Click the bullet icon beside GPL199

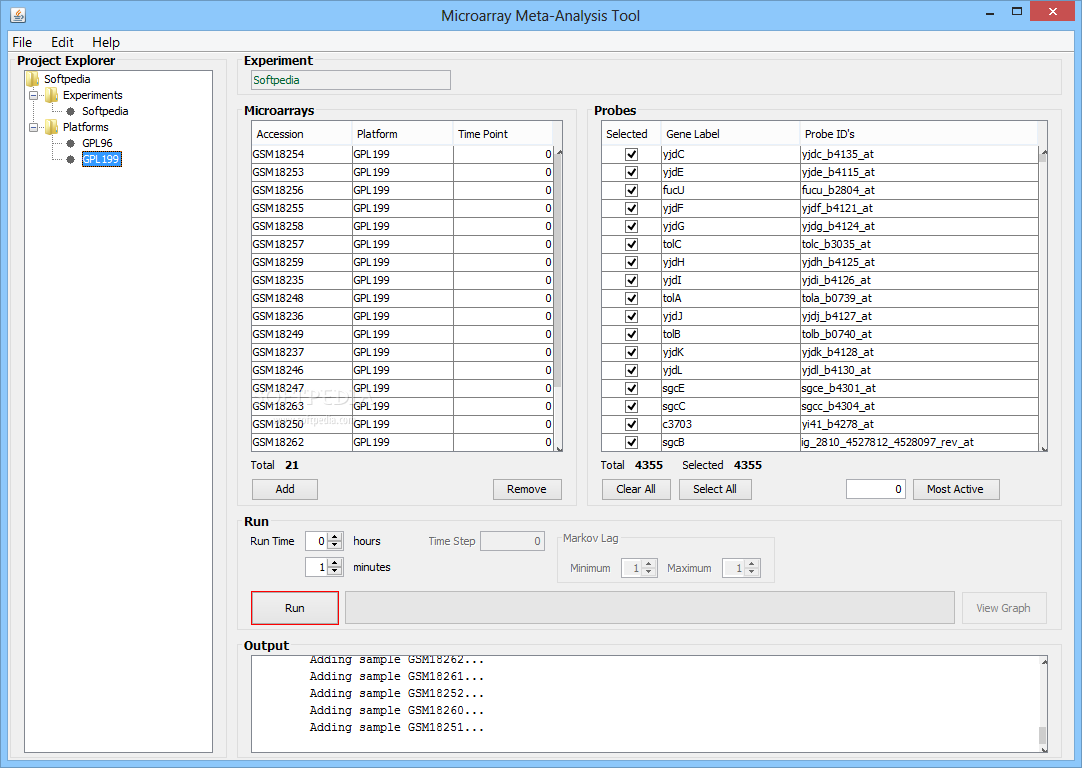coord(70,159)
